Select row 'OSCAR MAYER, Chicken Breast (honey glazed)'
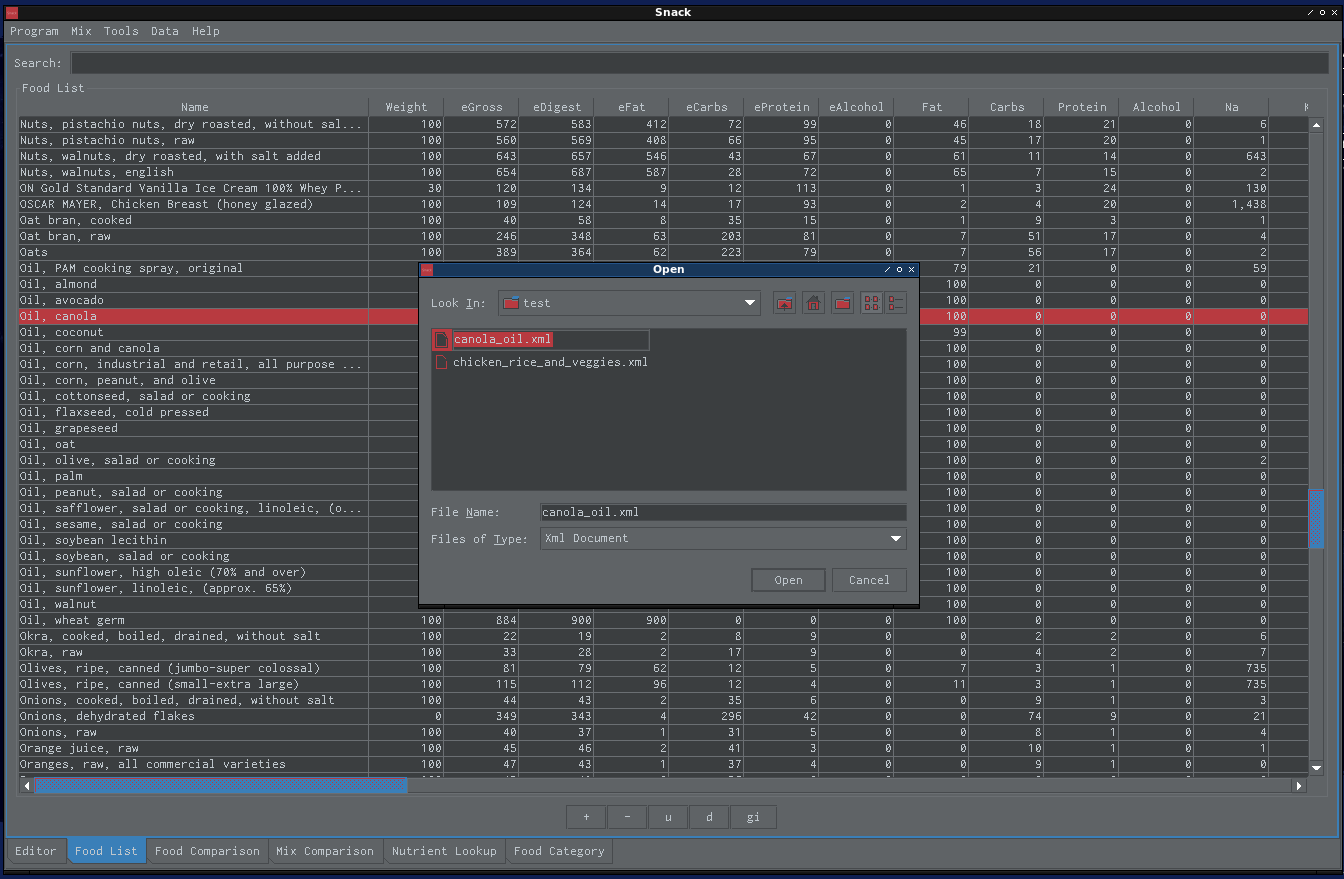The width and height of the screenshot is (1344, 879). tap(664, 204)
